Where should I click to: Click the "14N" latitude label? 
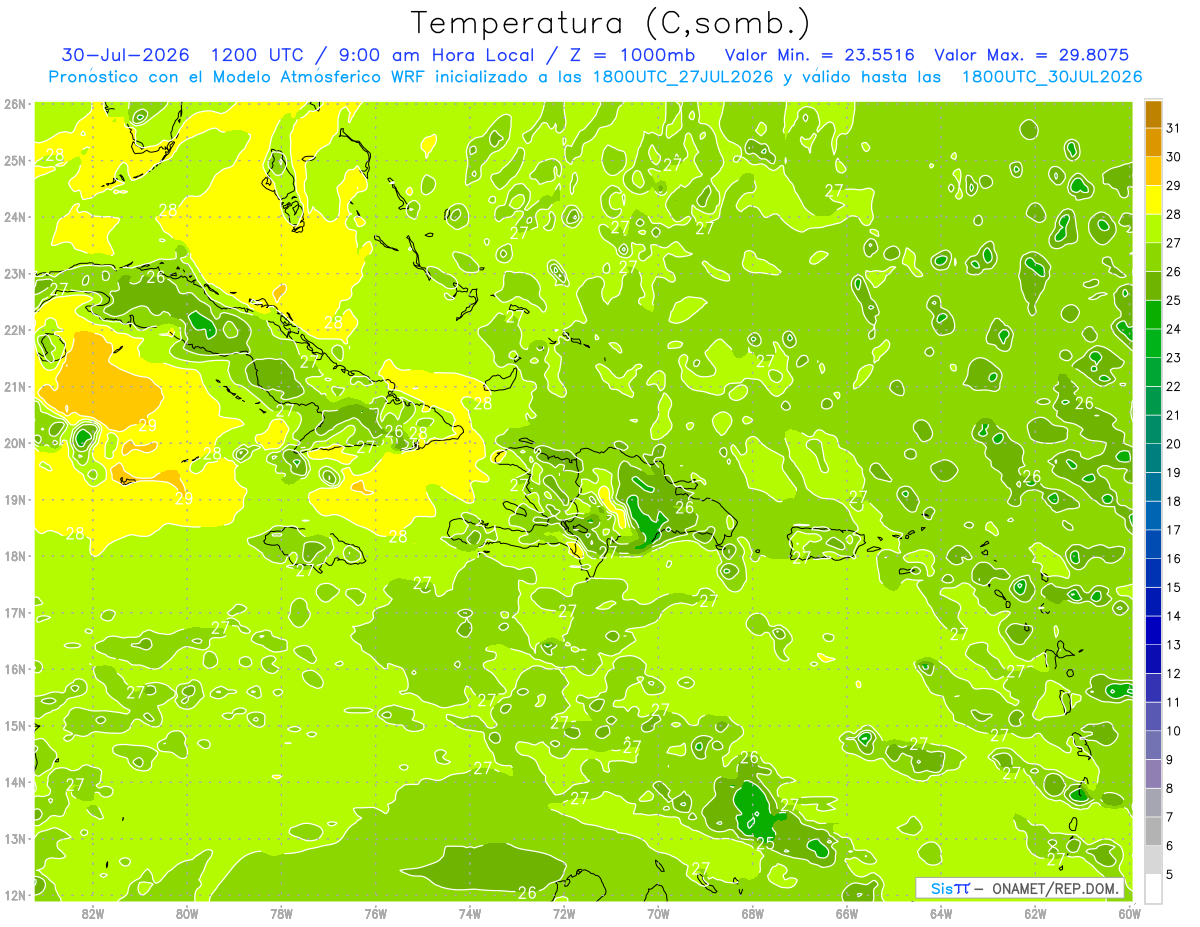click(x=14, y=782)
